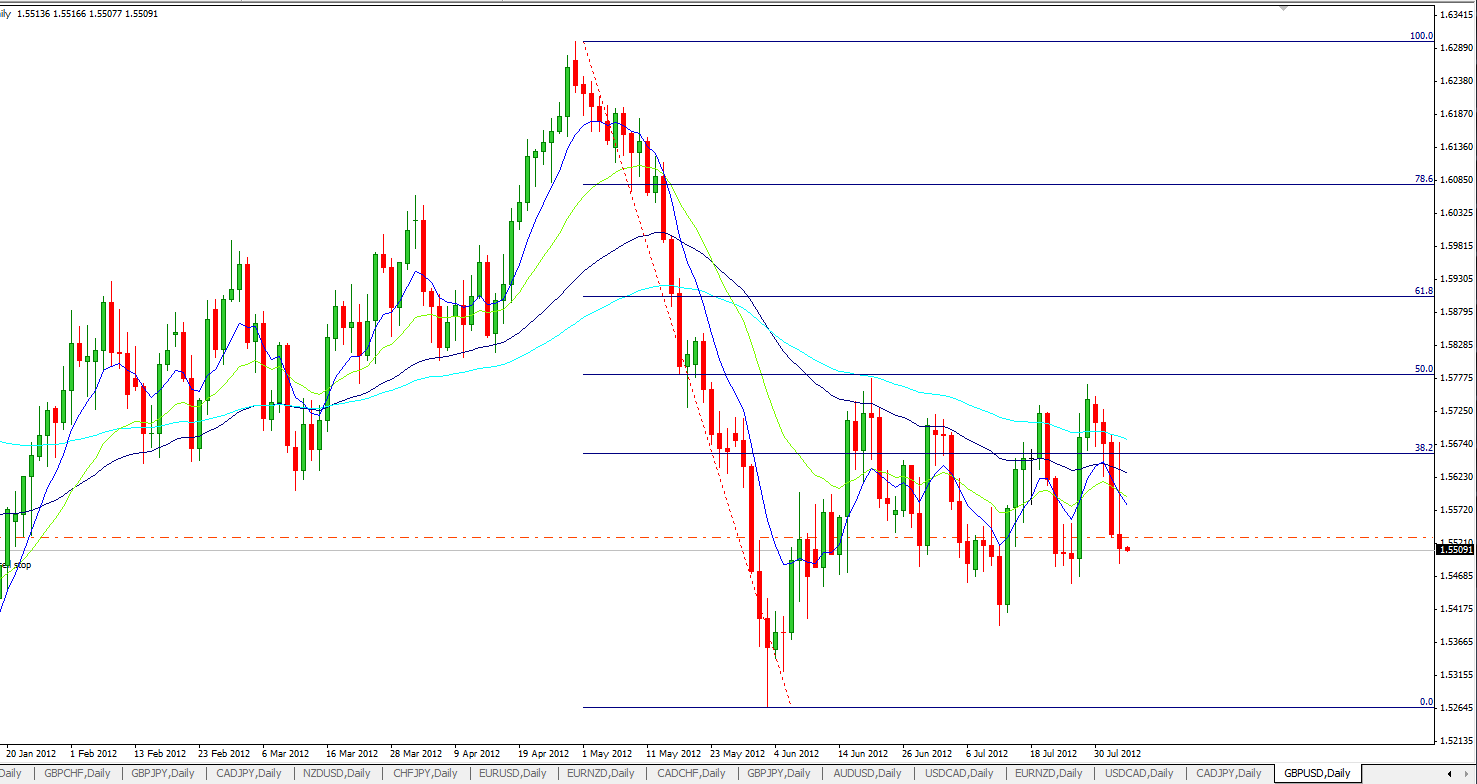Screen dimensions: 1477x784
Task: Open GBPJPY,Daily tab beside AUDUSD tab
Action: (779, 773)
